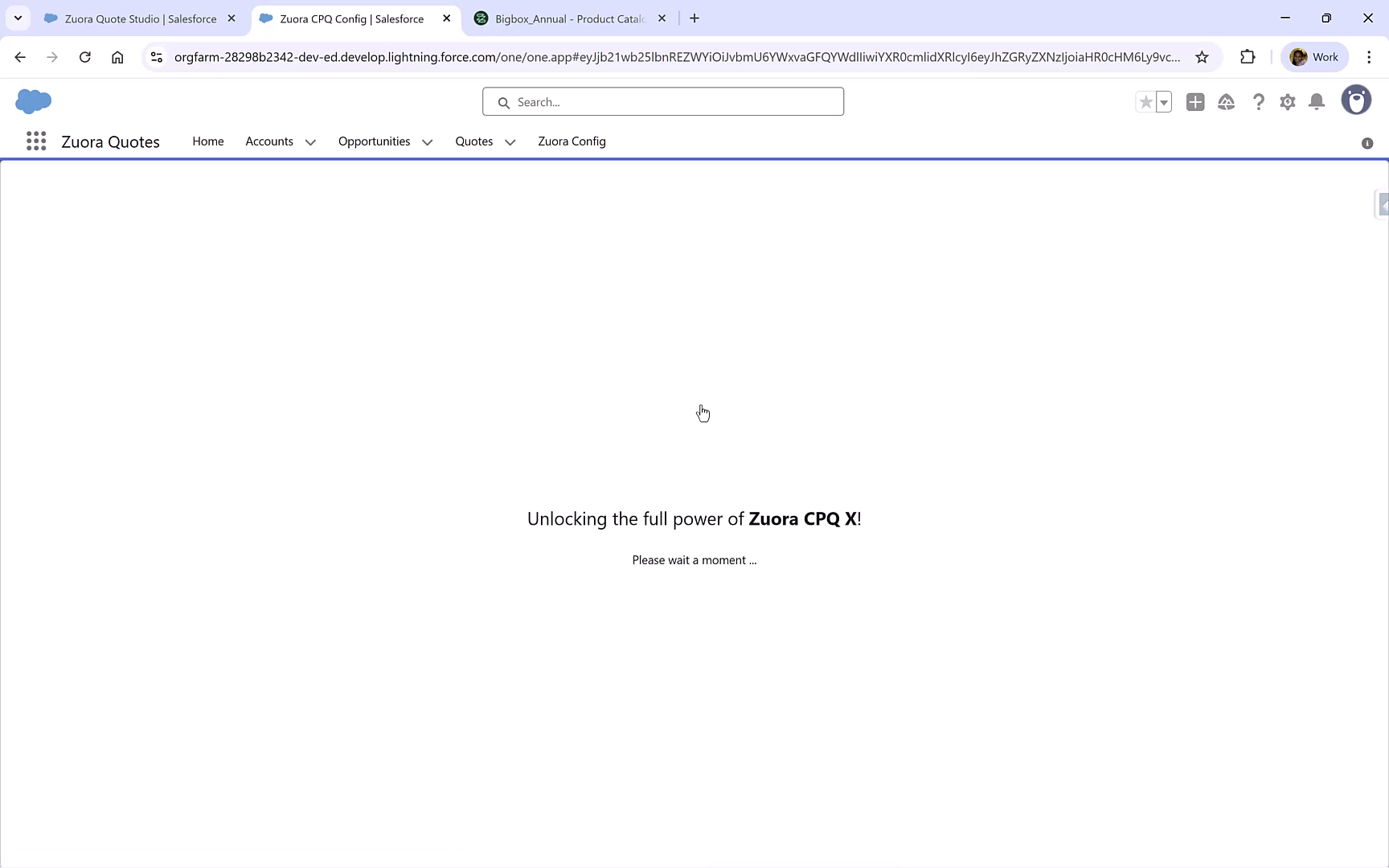This screenshot has width=1389, height=868.
Task: Open the Setup gear icon
Action: [x=1287, y=102]
